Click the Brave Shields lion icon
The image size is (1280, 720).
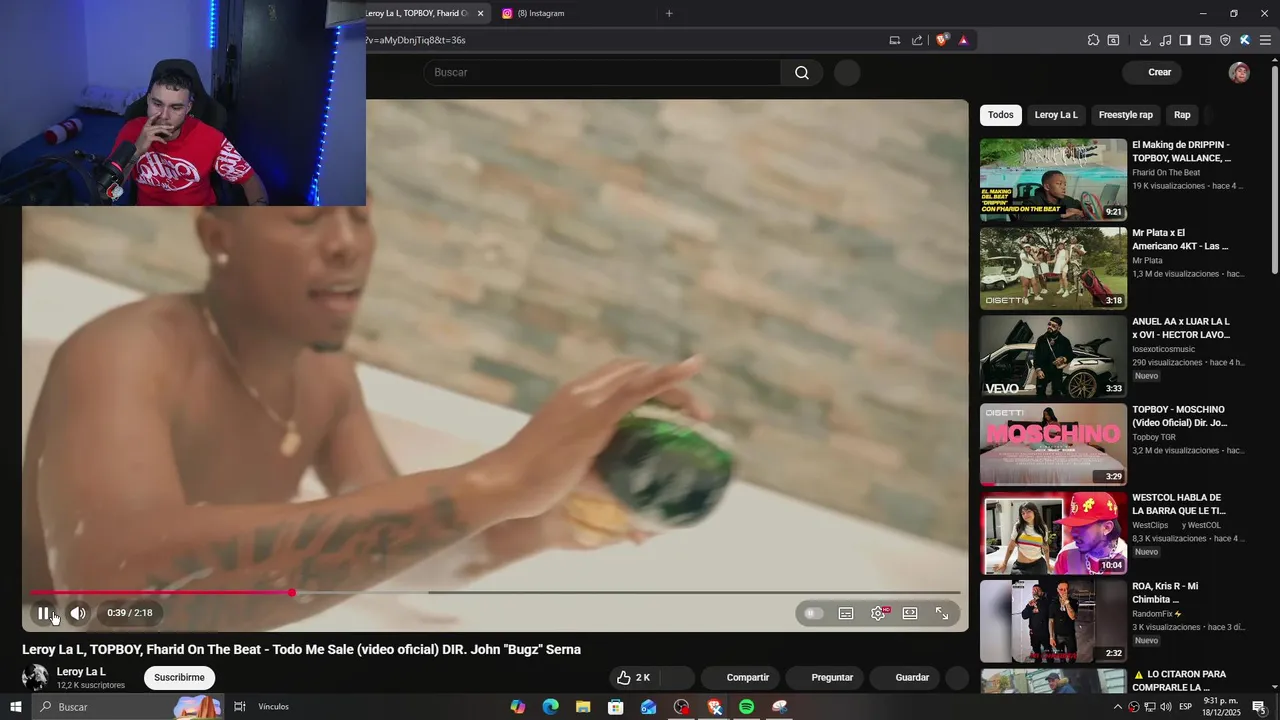[x=942, y=40]
